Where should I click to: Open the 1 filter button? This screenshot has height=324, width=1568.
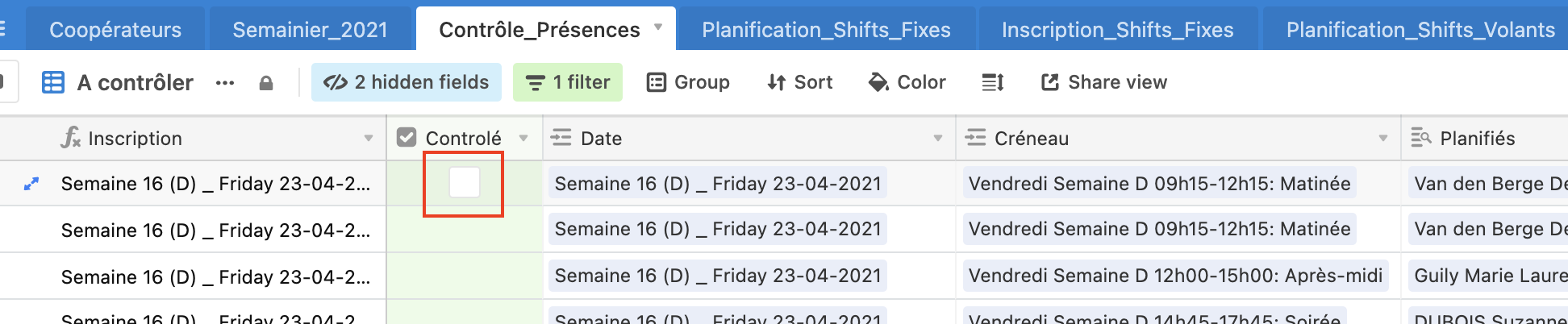(x=568, y=82)
